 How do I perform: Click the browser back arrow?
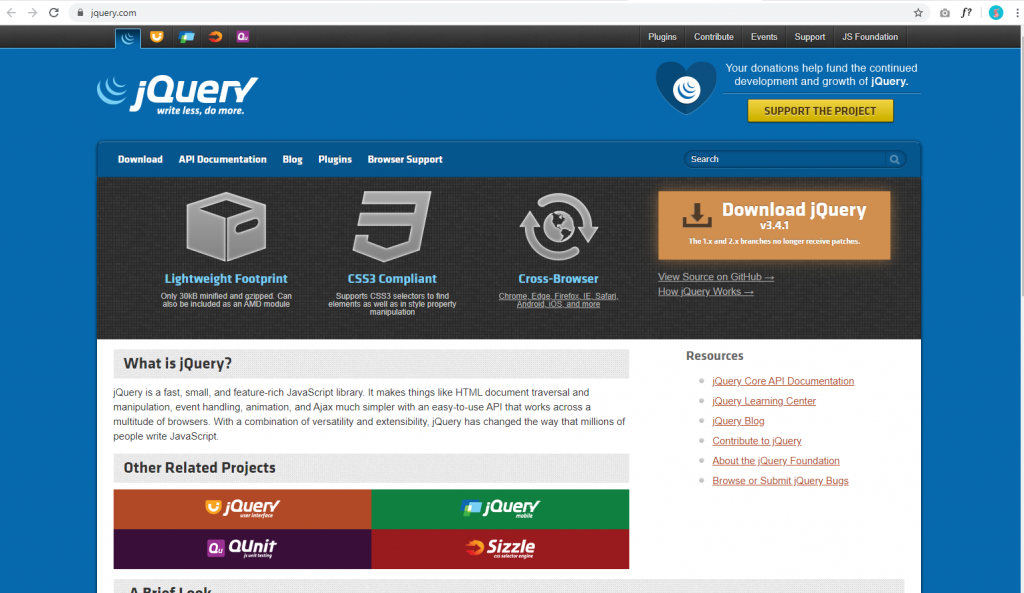pos(11,12)
